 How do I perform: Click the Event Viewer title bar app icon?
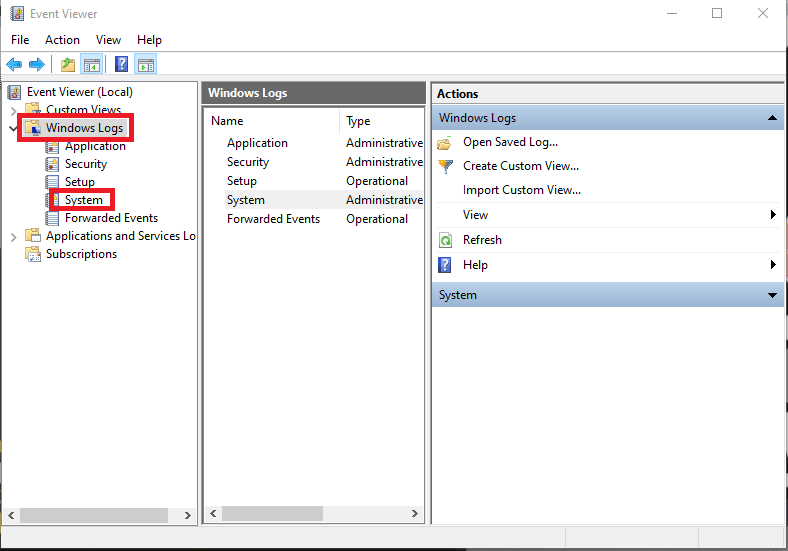[17, 14]
